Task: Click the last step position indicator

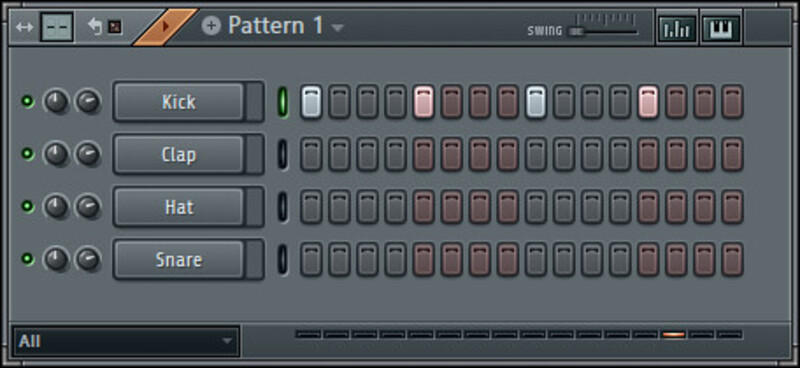Action: 730,335
